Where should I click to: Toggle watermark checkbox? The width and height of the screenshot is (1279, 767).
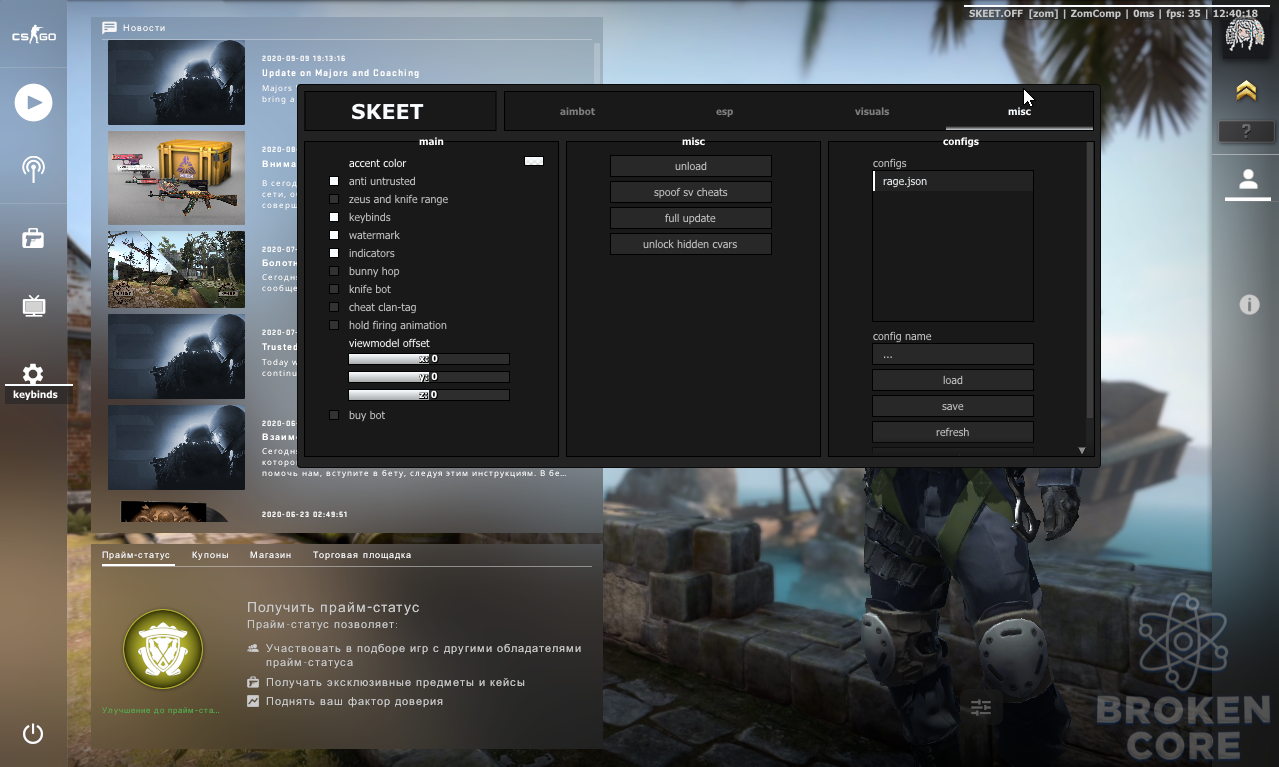pyautogui.click(x=334, y=235)
